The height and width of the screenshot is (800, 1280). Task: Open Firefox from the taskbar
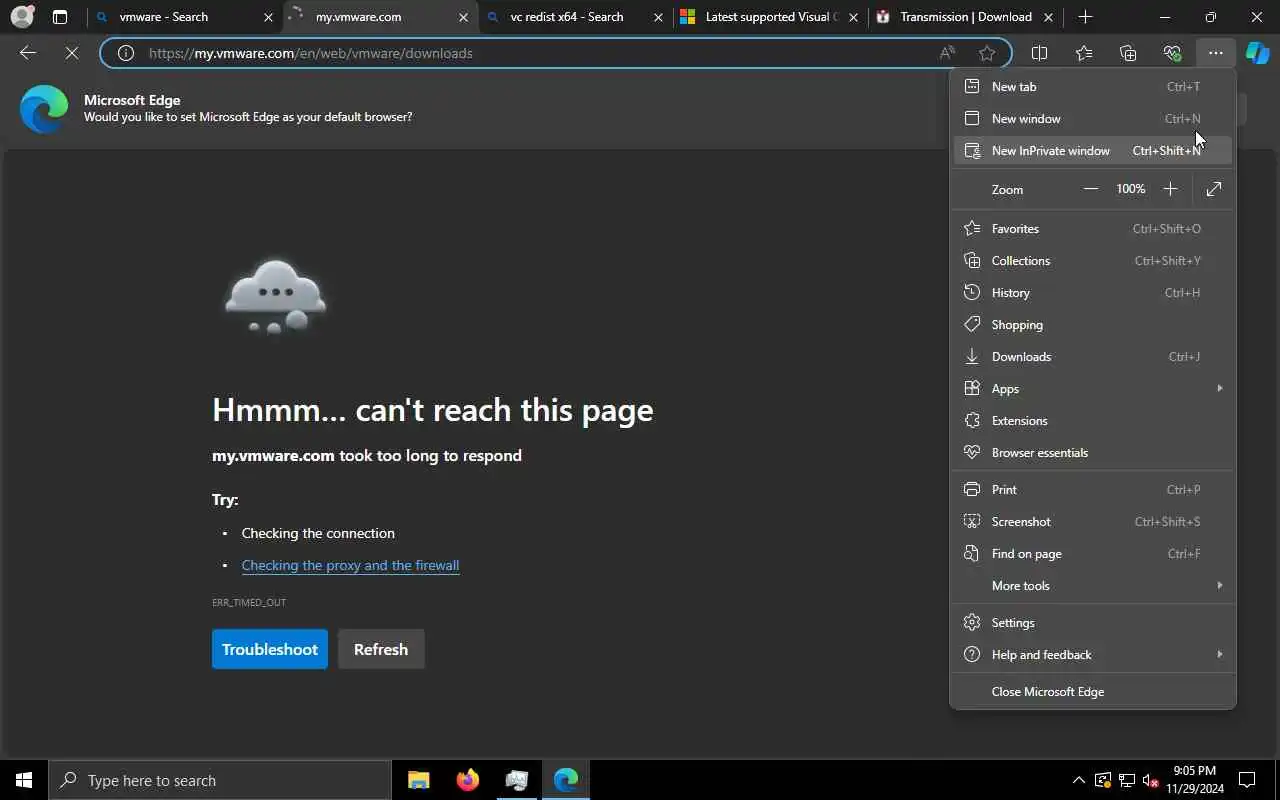point(467,780)
